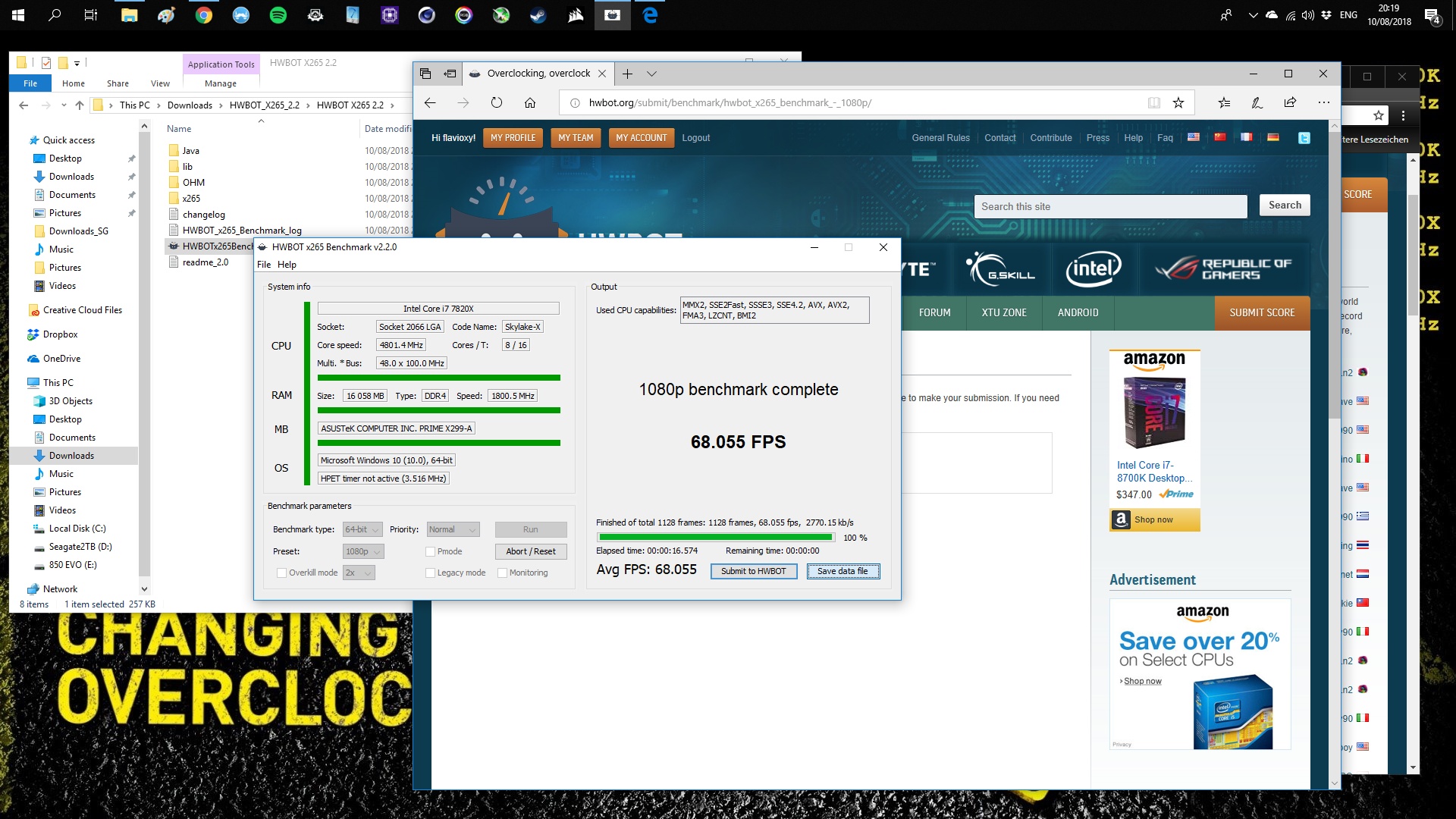This screenshot has width=1456, height=819.
Task: Click Edge refresh button
Action: (x=497, y=102)
